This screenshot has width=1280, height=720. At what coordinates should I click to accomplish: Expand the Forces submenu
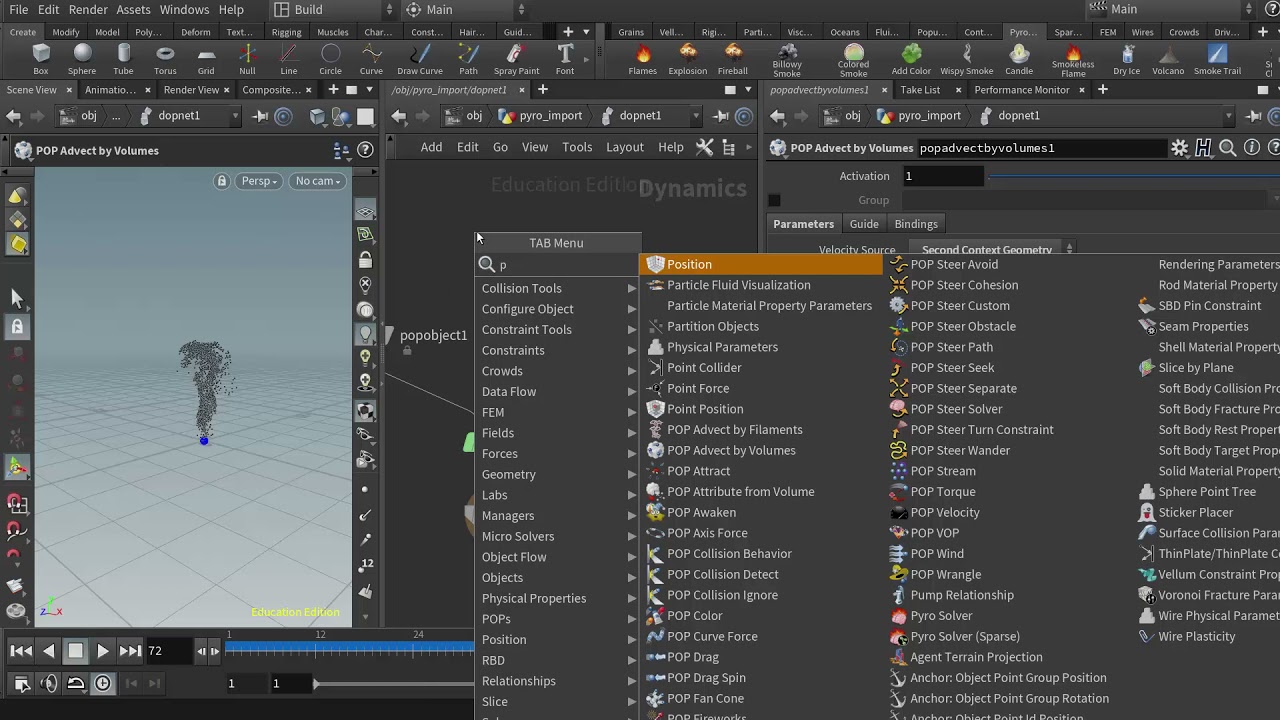[558, 453]
